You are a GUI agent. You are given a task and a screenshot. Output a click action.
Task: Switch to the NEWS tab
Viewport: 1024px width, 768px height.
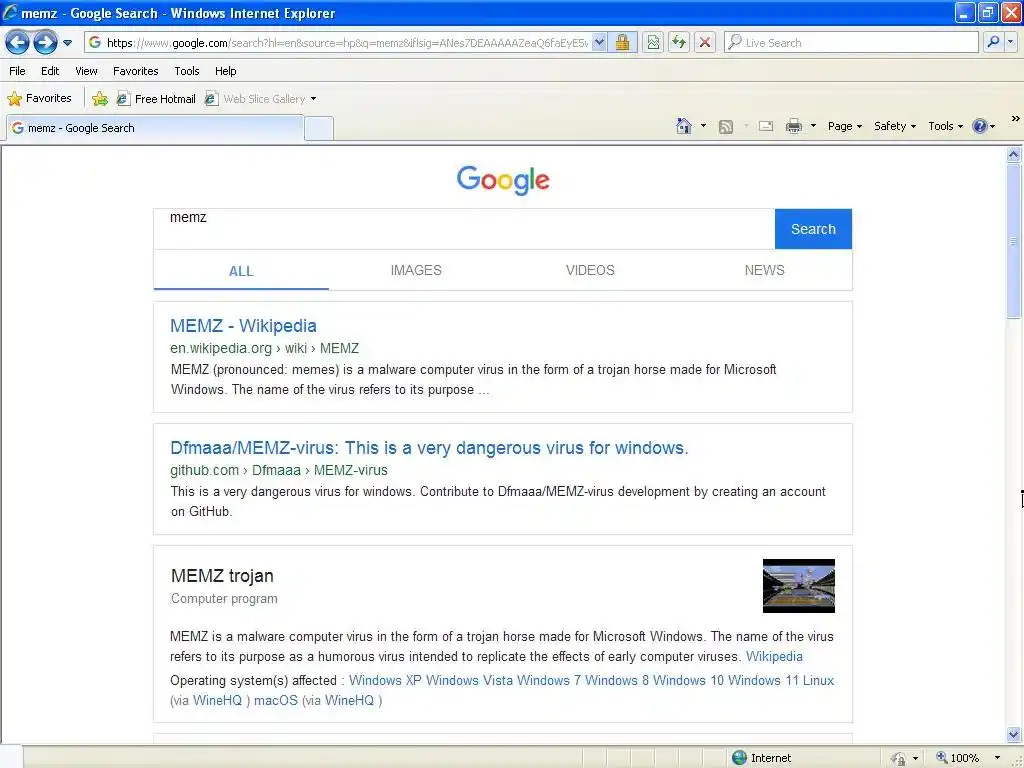765,270
